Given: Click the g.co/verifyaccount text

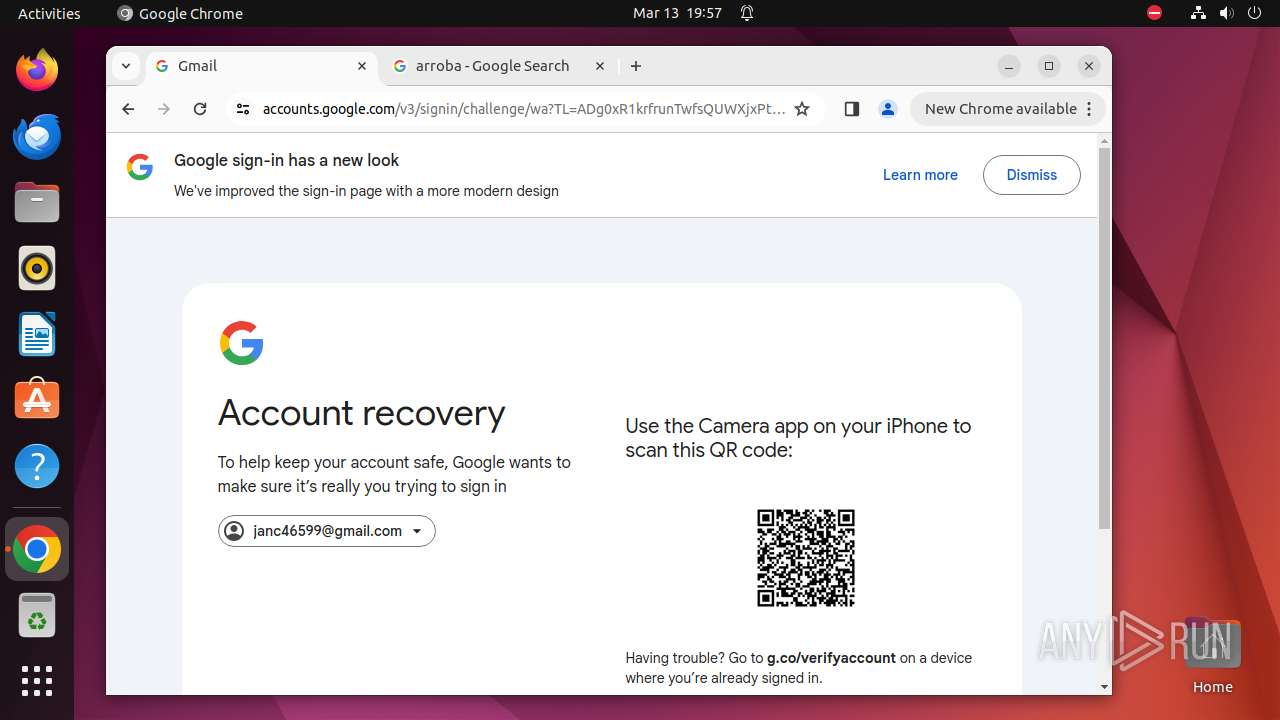Looking at the screenshot, I should pyautogui.click(x=831, y=658).
